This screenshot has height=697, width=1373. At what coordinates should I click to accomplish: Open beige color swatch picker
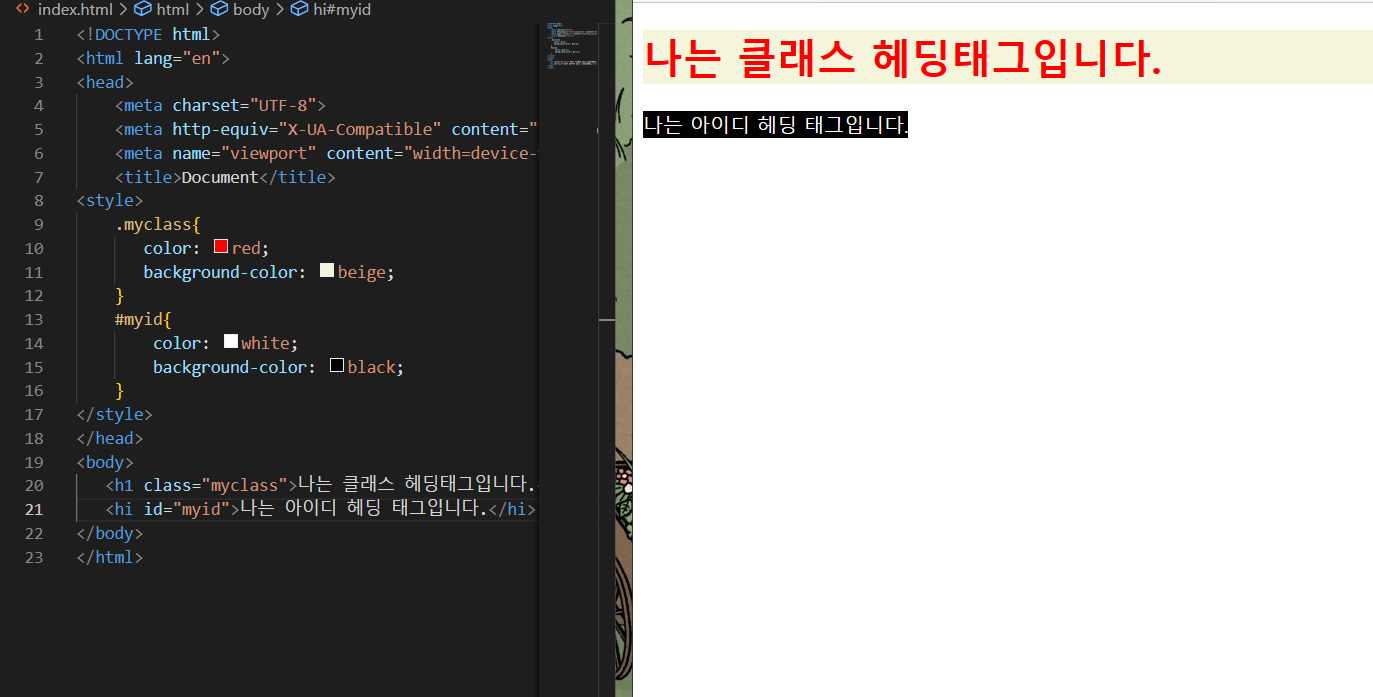[326, 270]
